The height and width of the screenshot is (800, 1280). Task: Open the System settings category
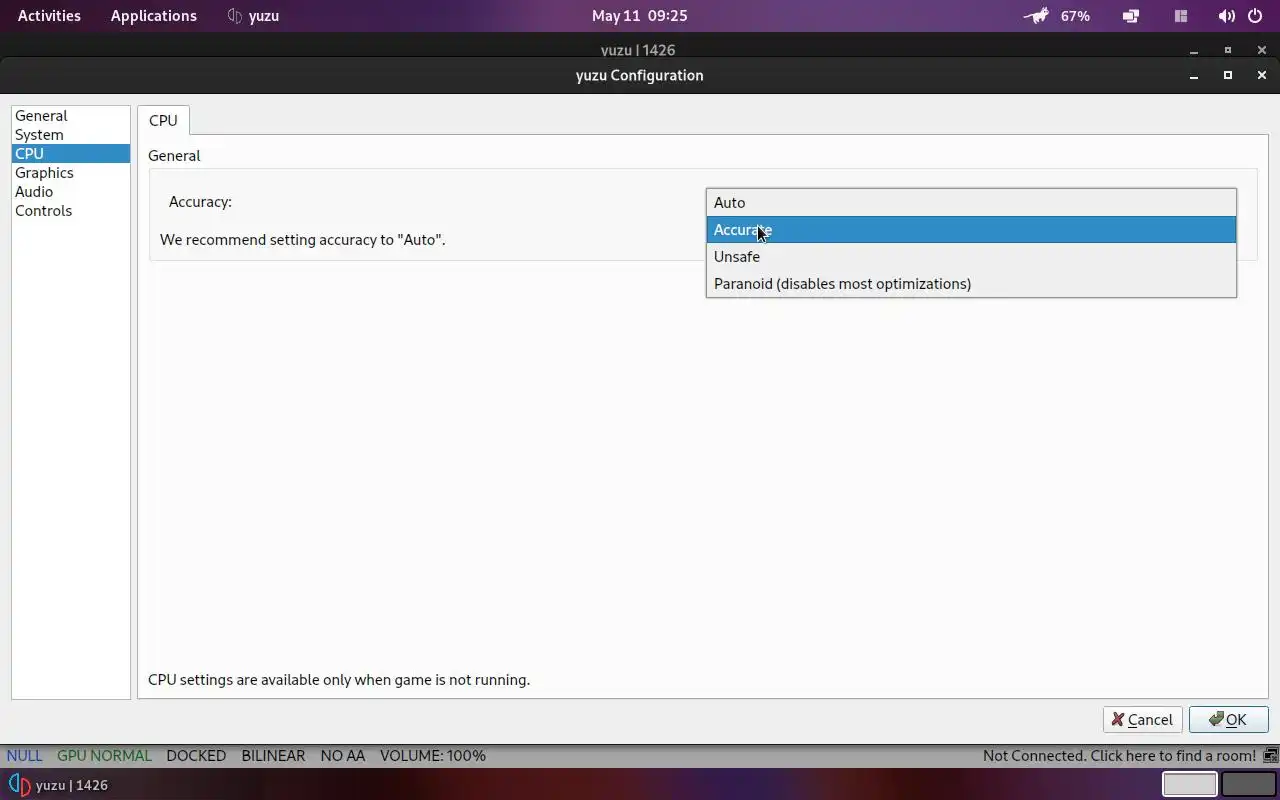71,135
